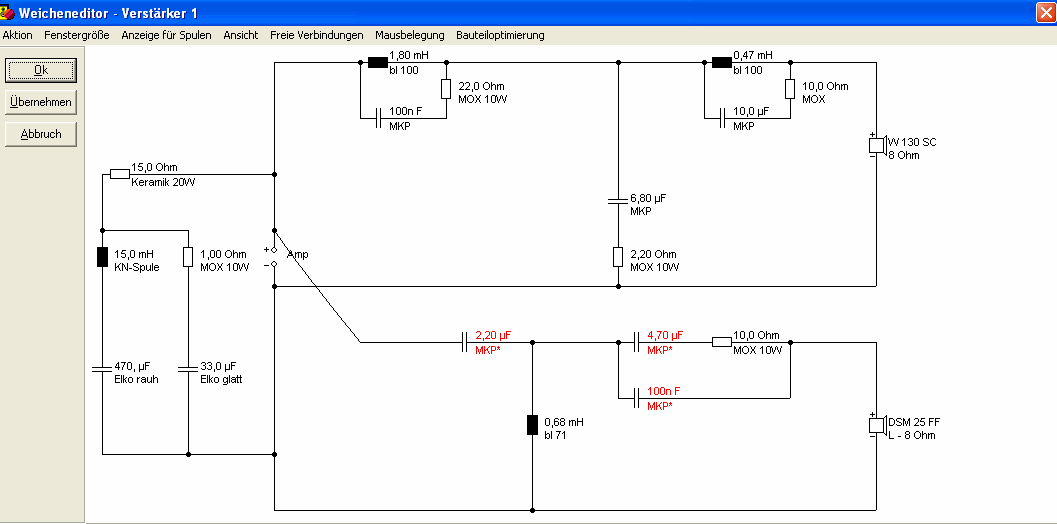Select the DSM 25 FF tweeter symbol
1057x524 pixels.
tap(877, 426)
